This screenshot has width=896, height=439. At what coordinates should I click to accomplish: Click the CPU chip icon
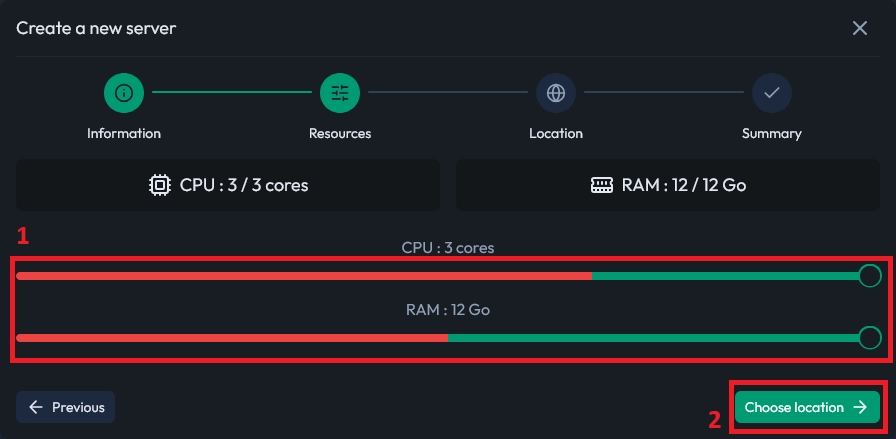click(x=159, y=185)
